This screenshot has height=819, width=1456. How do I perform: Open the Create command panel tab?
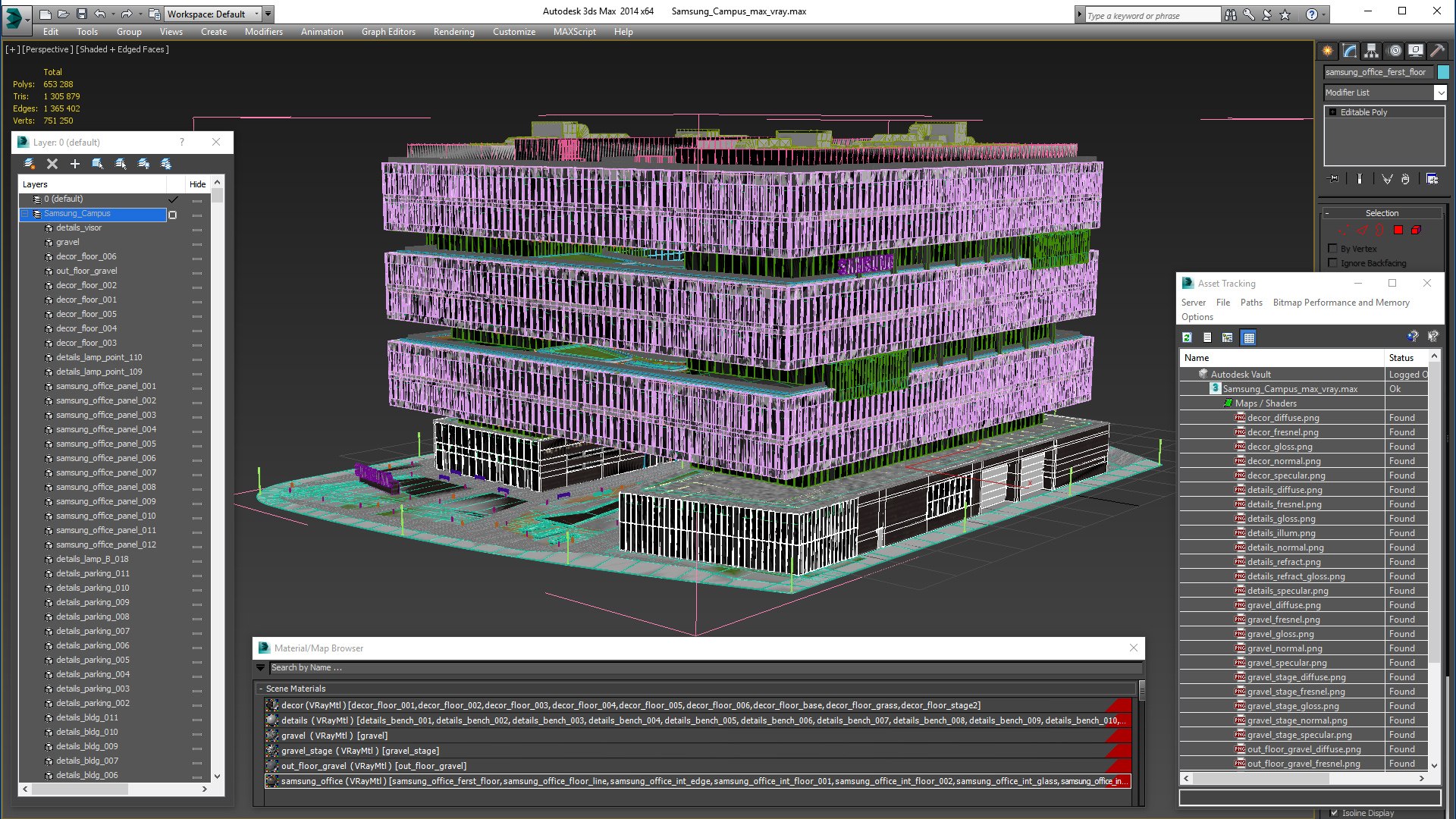(1328, 51)
